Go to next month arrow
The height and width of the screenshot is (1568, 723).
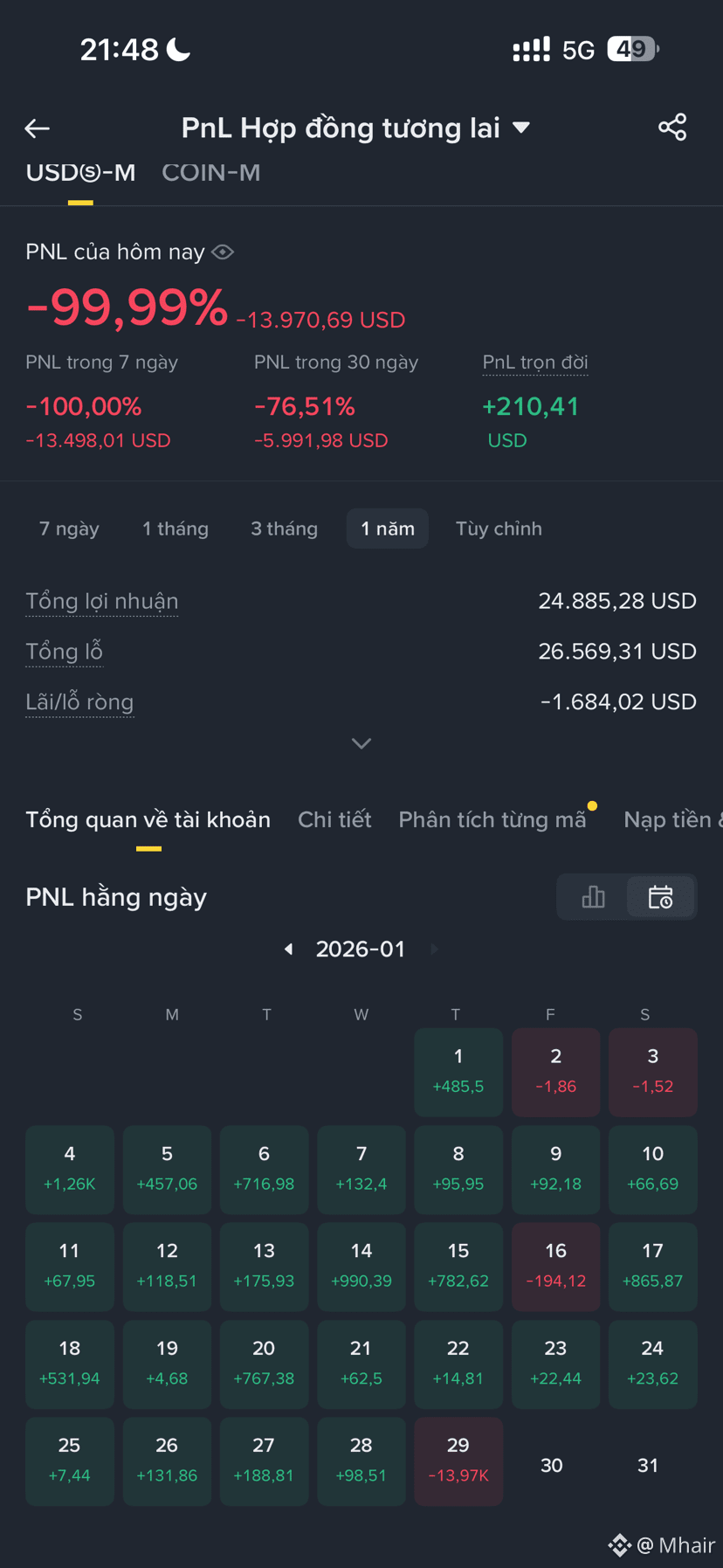(x=434, y=950)
